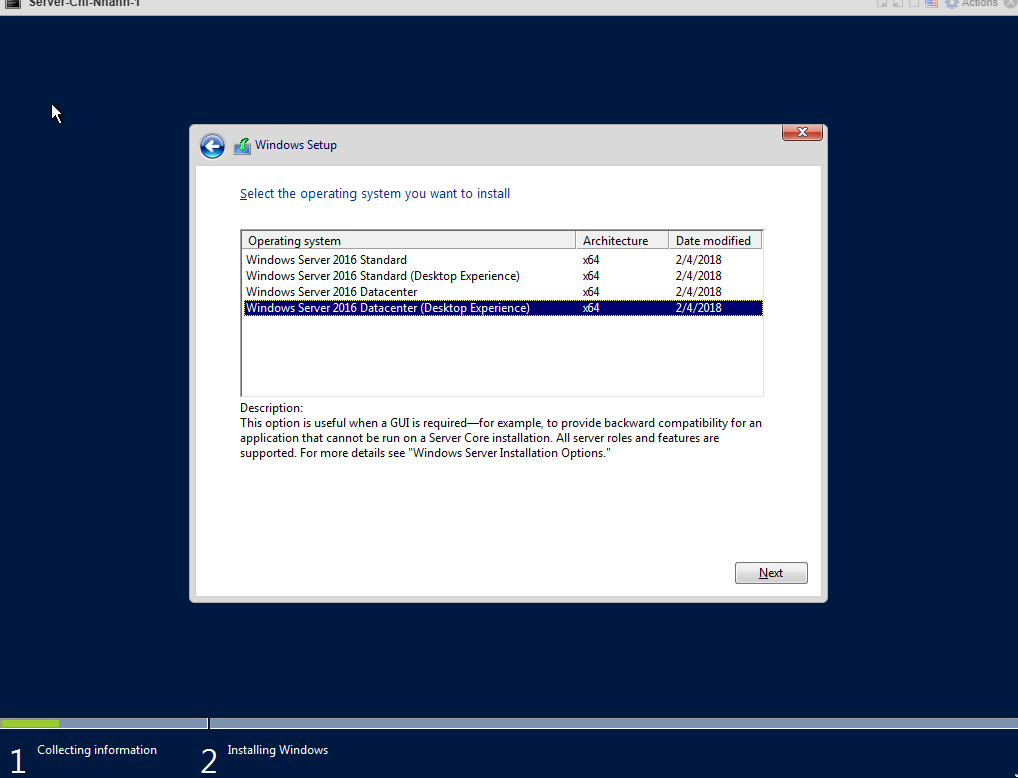Screen dimensions: 1018x778
Task: Click the Installing Windows step label
Action: tap(277, 750)
